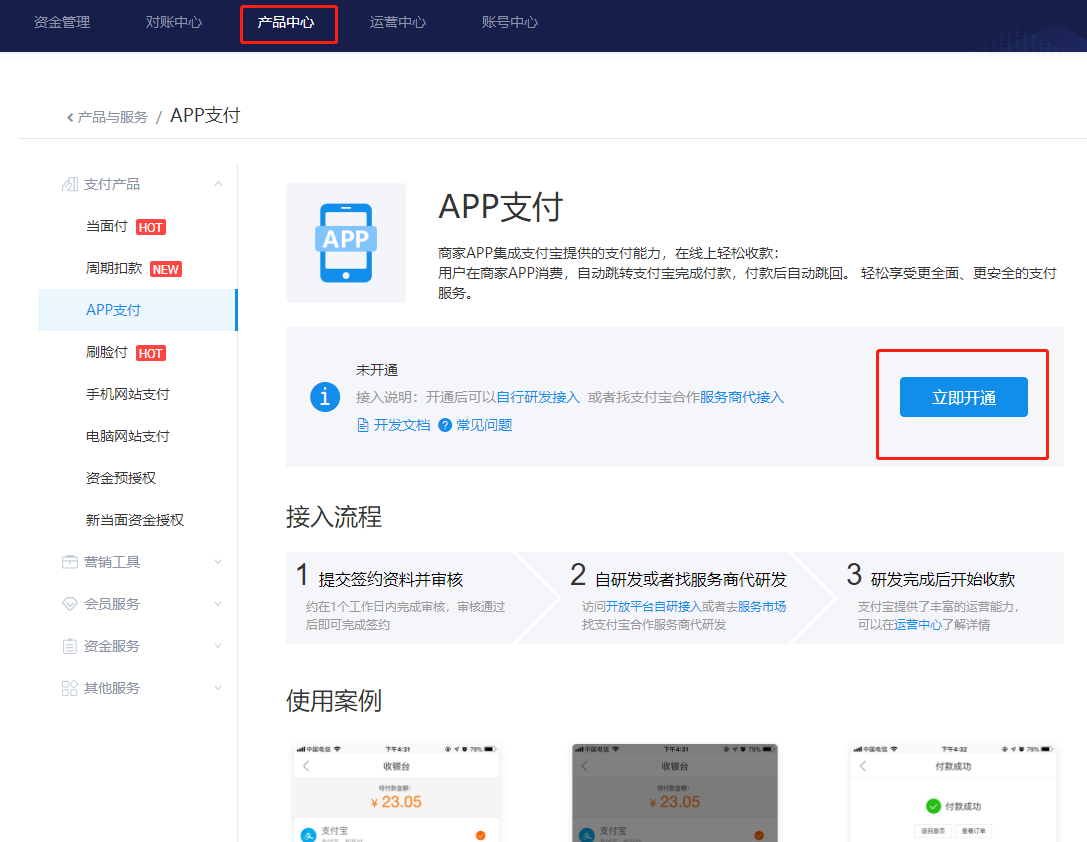Viewport: 1087px width, 842px height.
Task: Open 手机网站支付 in the sidebar
Action: [x=128, y=394]
